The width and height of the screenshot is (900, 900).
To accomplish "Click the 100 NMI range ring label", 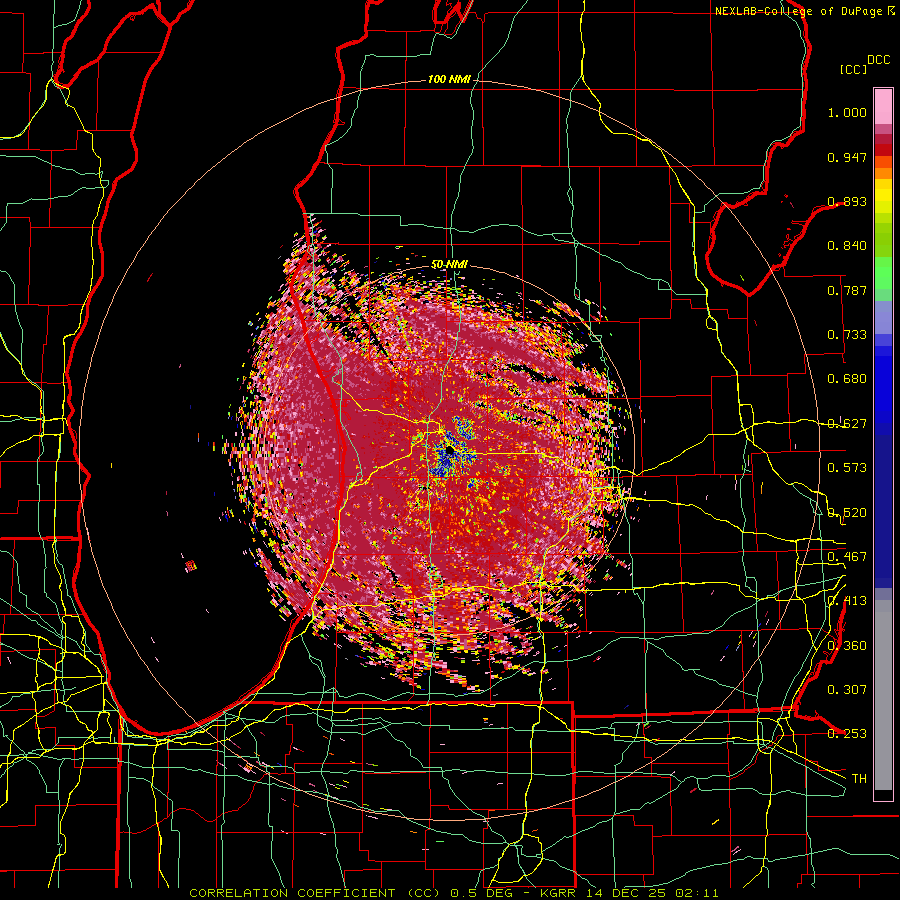I will click(449, 79).
